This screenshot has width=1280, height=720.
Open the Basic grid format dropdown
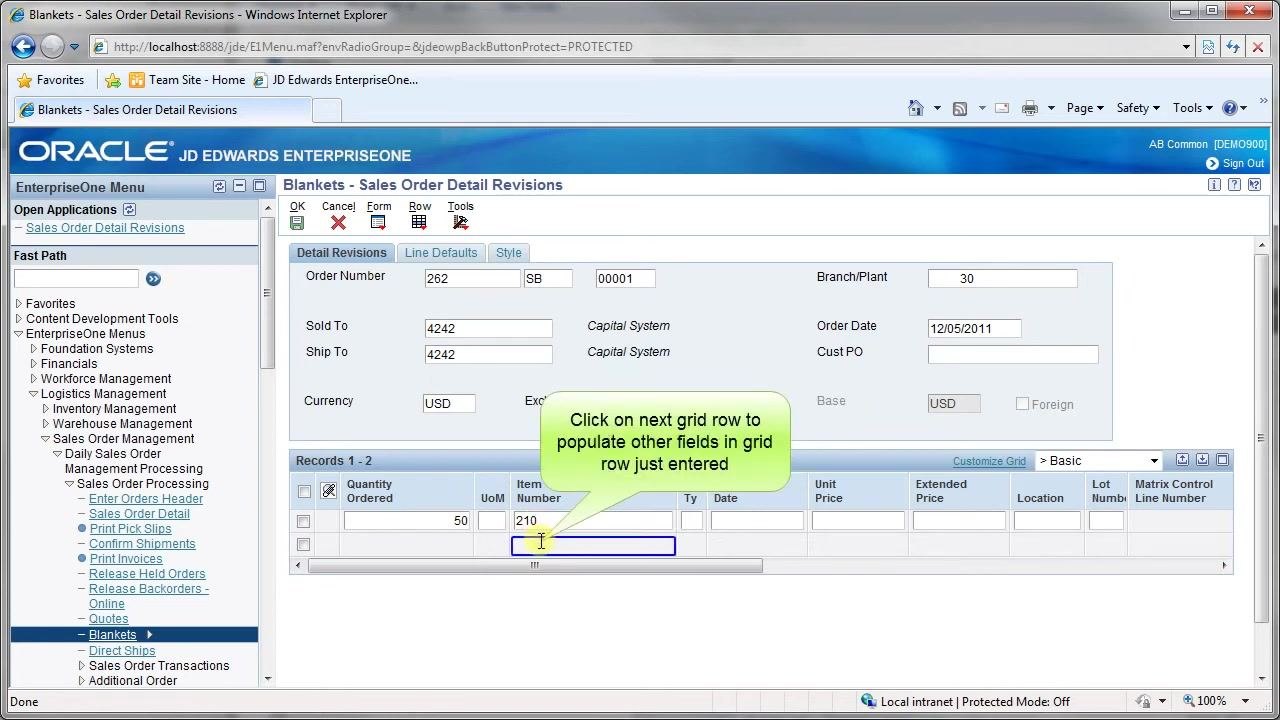1098,461
